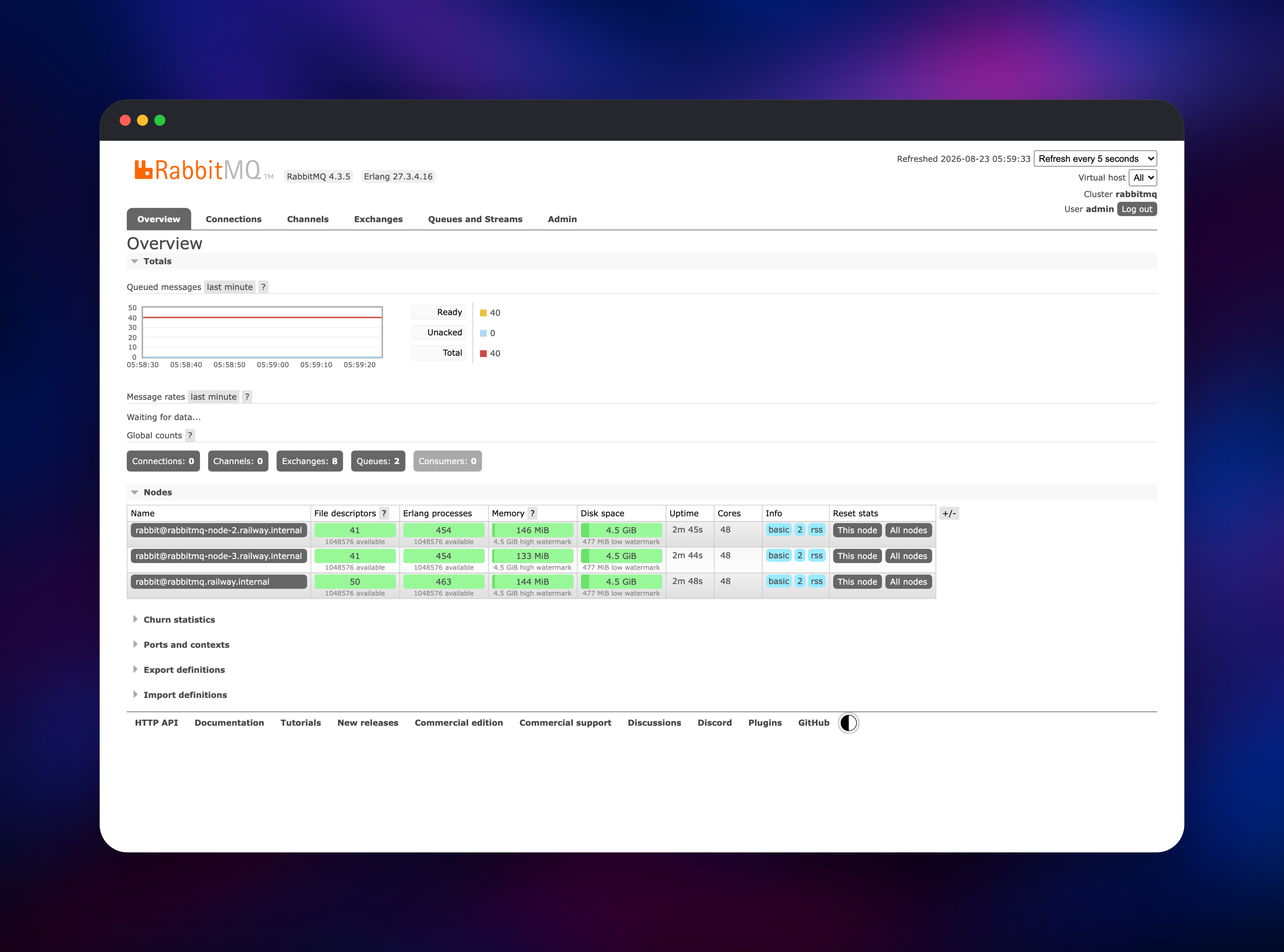Open the Commercial edition link
The width and height of the screenshot is (1284, 952).
(x=459, y=723)
